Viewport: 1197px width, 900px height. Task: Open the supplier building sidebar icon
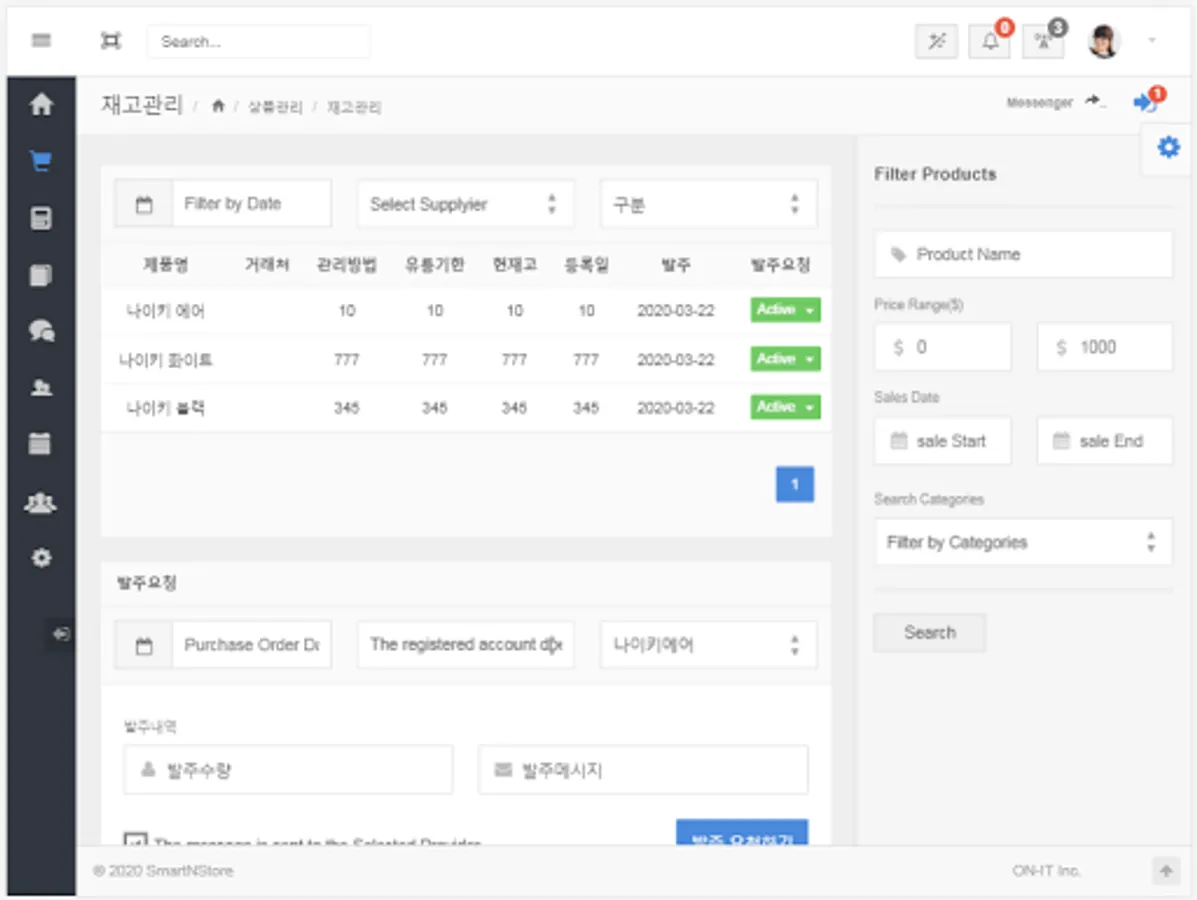point(41,388)
